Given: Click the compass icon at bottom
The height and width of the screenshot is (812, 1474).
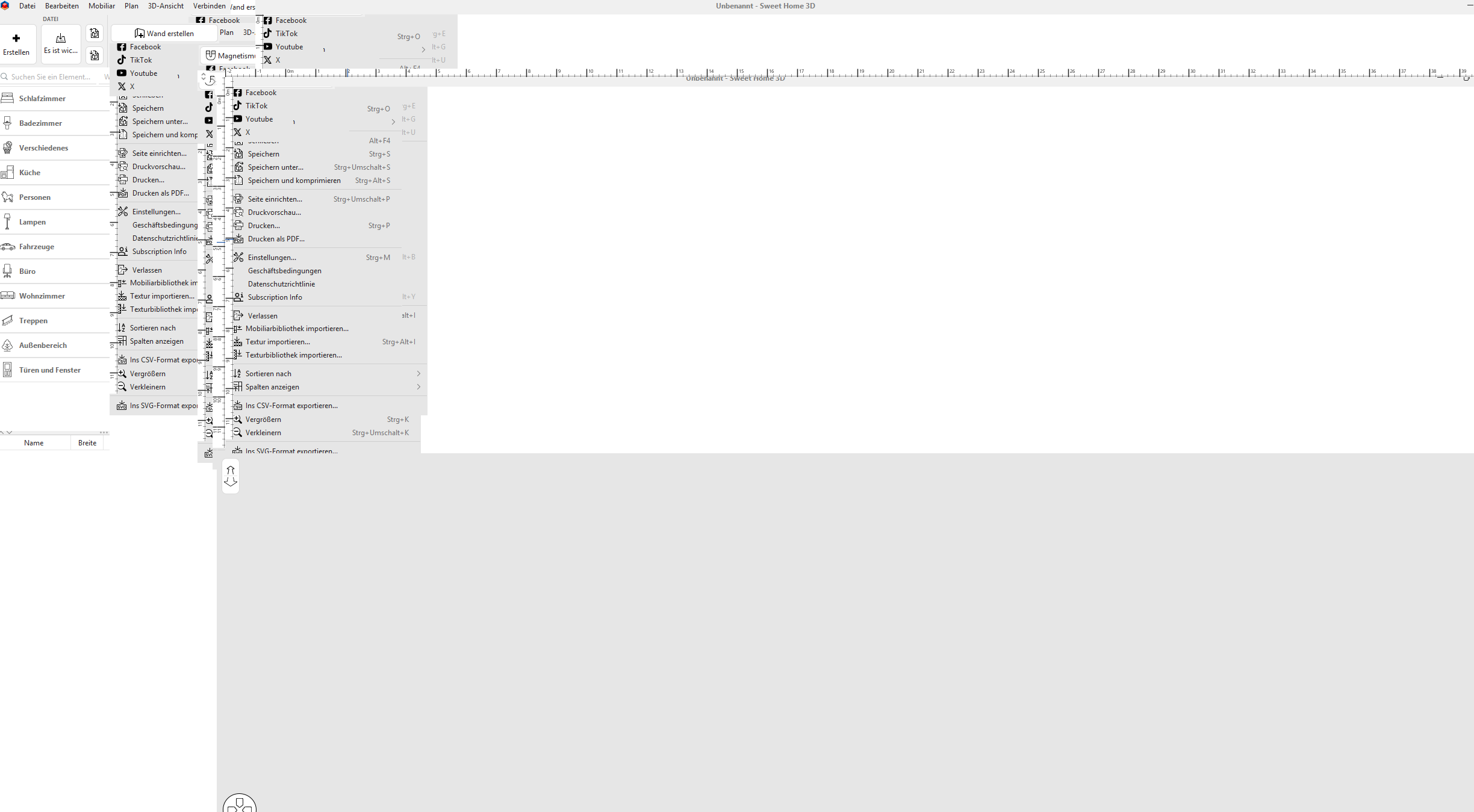Looking at the screenshot, I should pos(240,804).
